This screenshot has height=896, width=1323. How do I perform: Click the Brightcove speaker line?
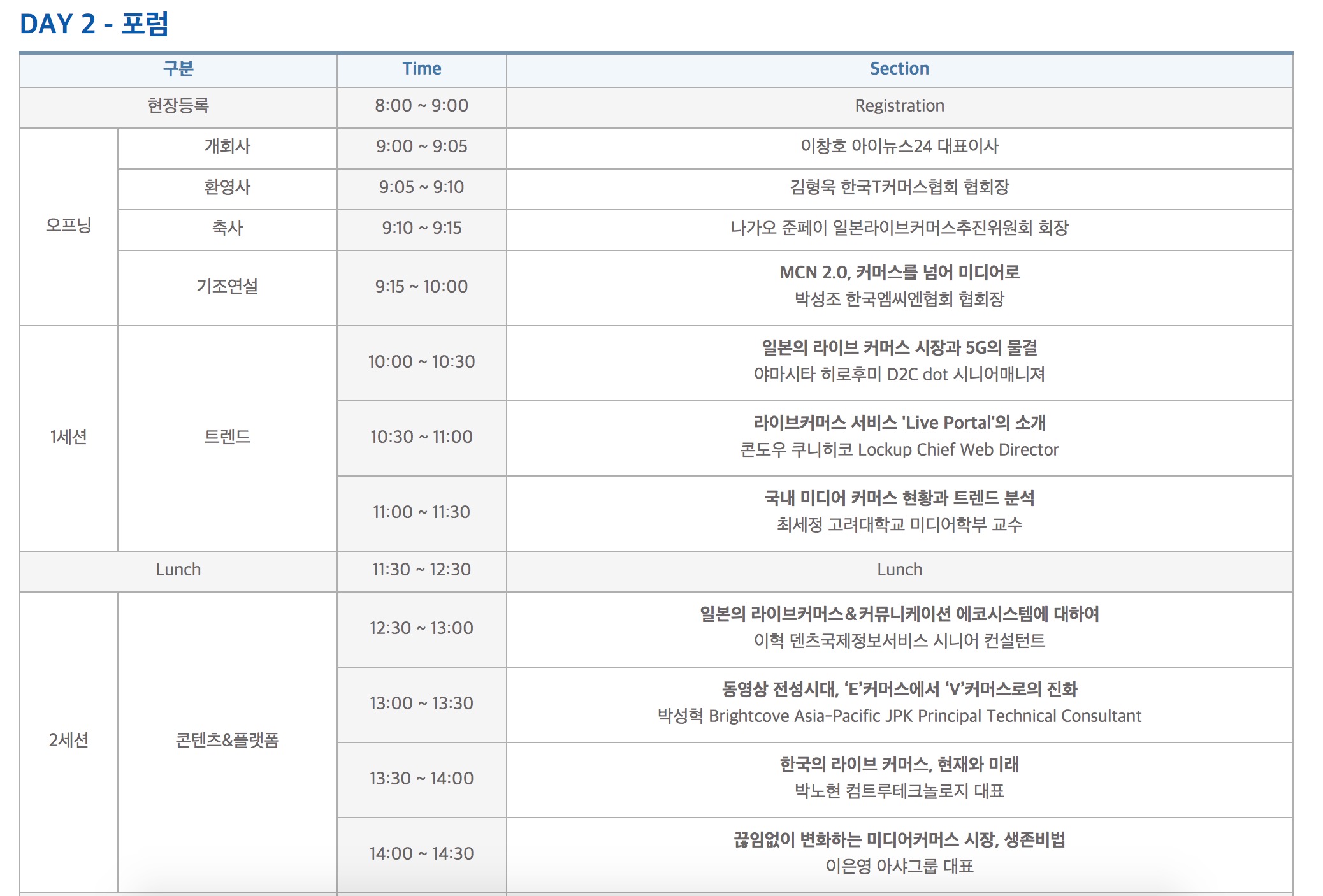coord(899,716)
